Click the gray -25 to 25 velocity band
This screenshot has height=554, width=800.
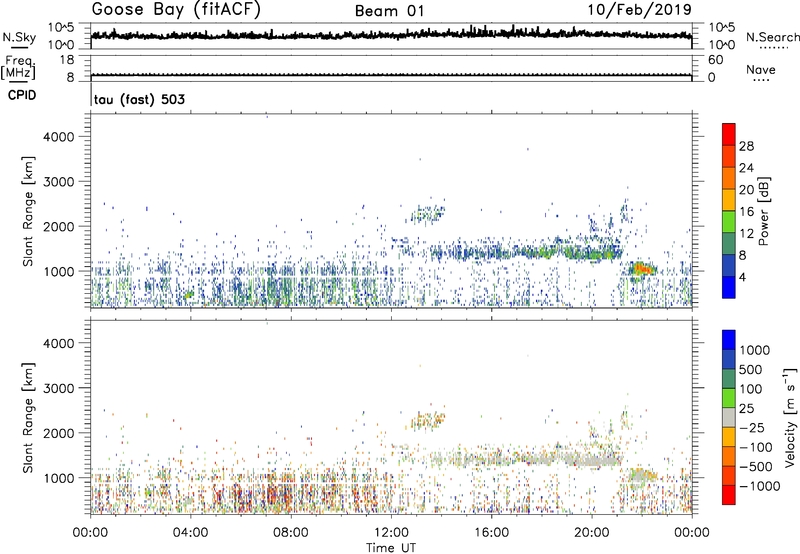coord(729,418)
